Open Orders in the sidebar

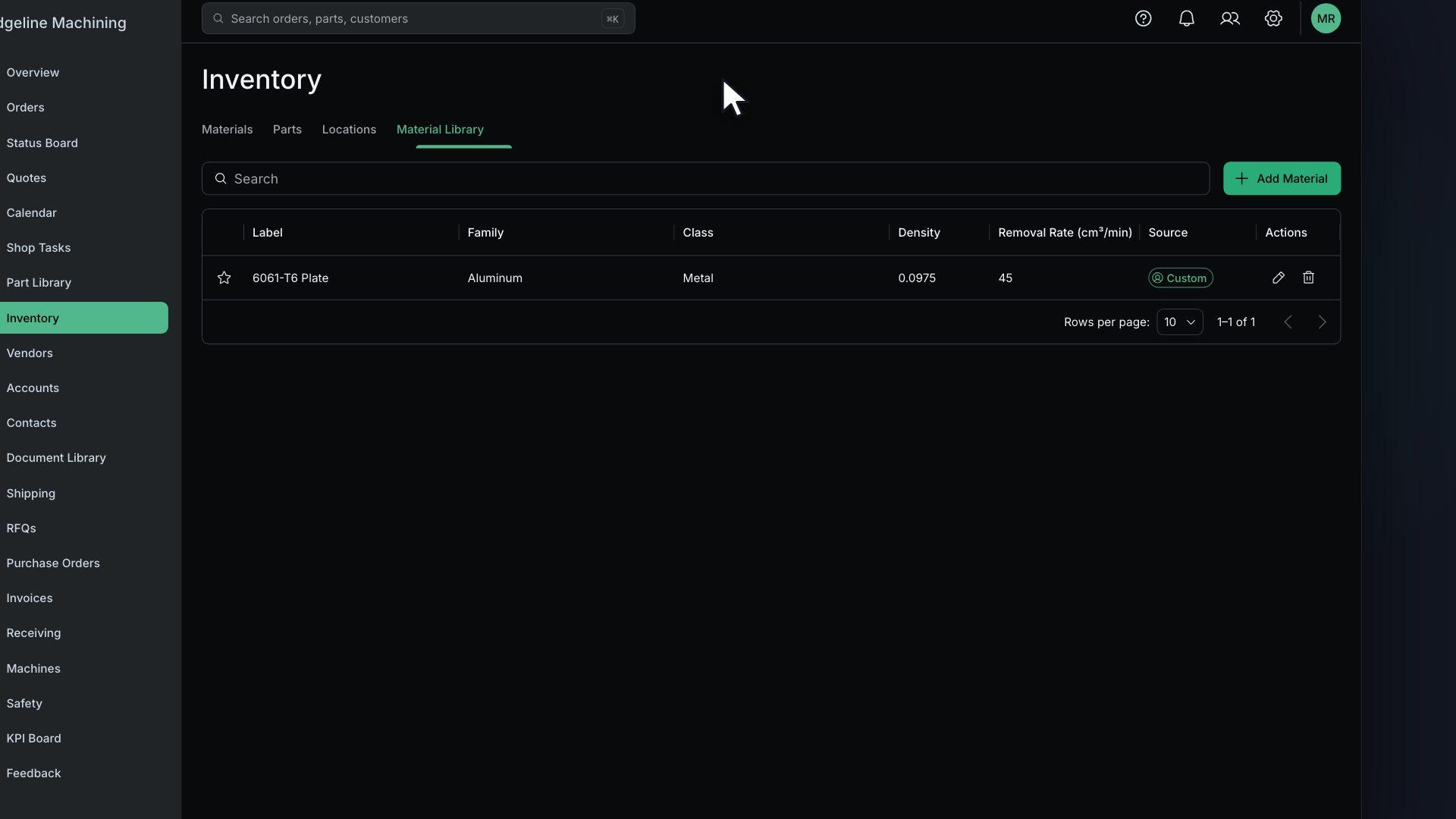coord(25,108)
